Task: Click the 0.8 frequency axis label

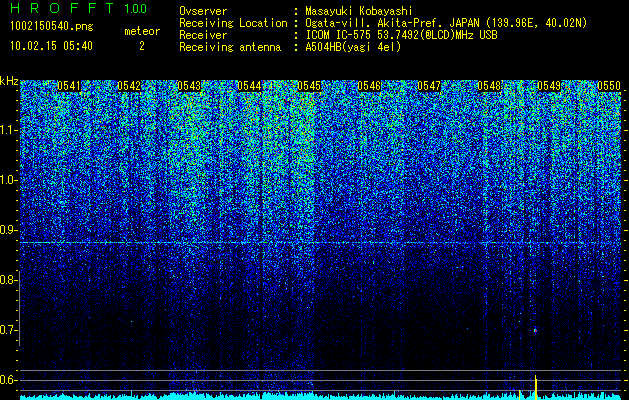Action: (7, 280)
